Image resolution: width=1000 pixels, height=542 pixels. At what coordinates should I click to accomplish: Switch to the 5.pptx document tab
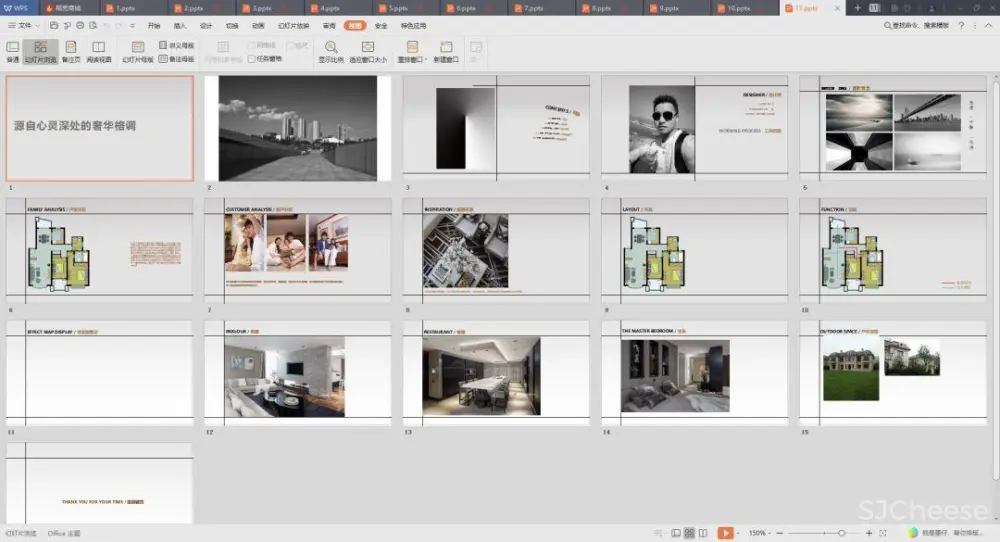(x=398, y=8)
